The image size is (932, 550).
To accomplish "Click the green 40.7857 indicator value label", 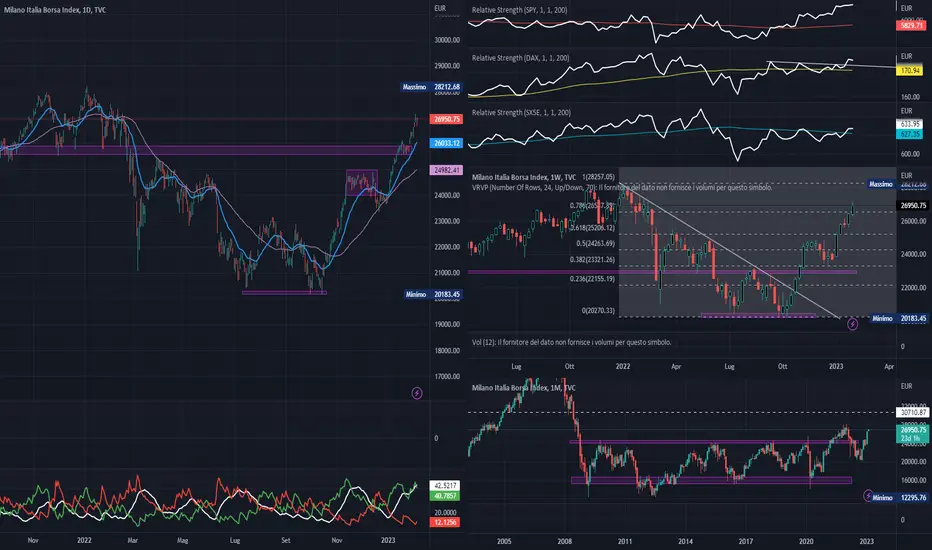I will point(445,495).
